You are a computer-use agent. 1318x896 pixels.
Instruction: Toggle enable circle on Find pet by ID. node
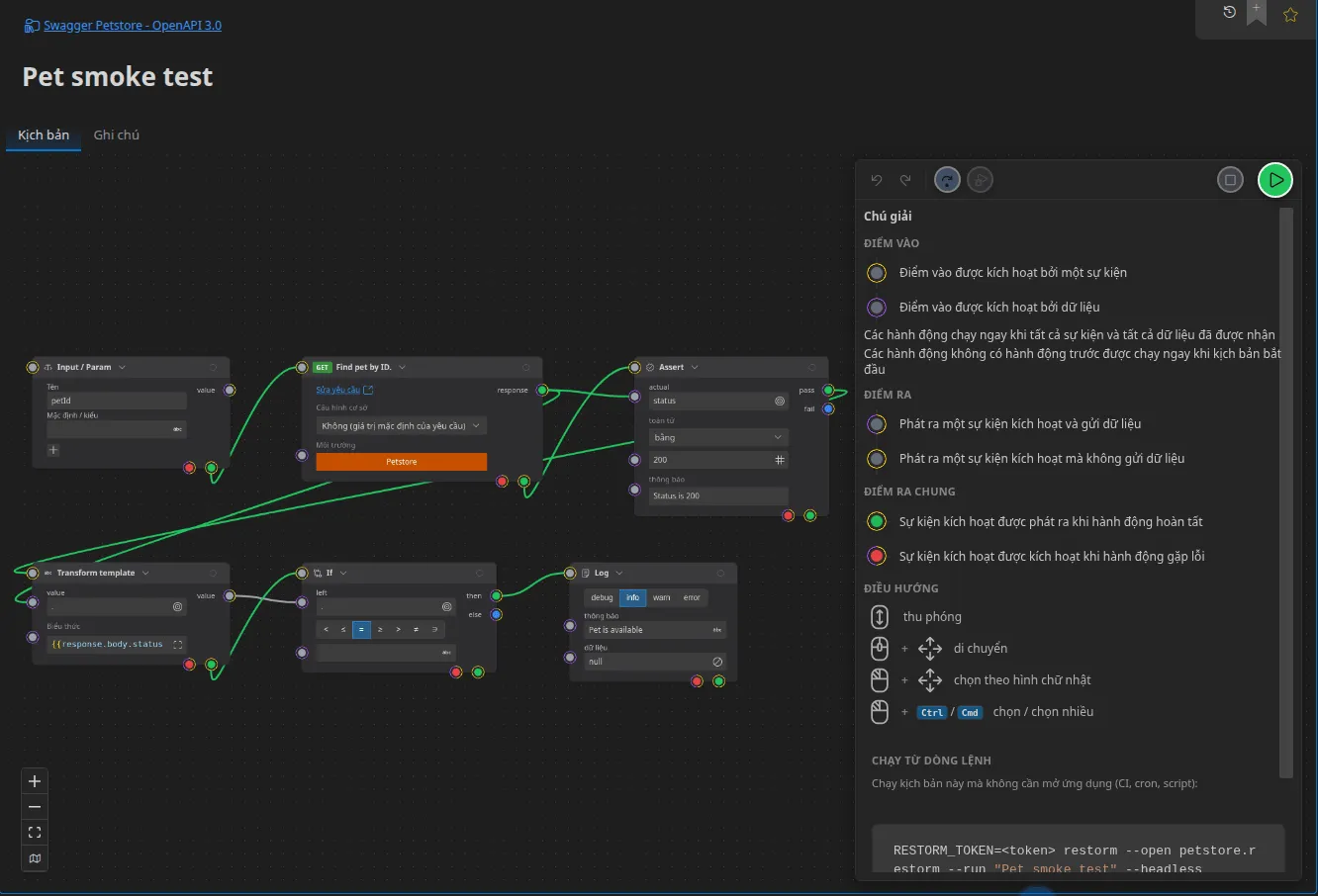524,367
